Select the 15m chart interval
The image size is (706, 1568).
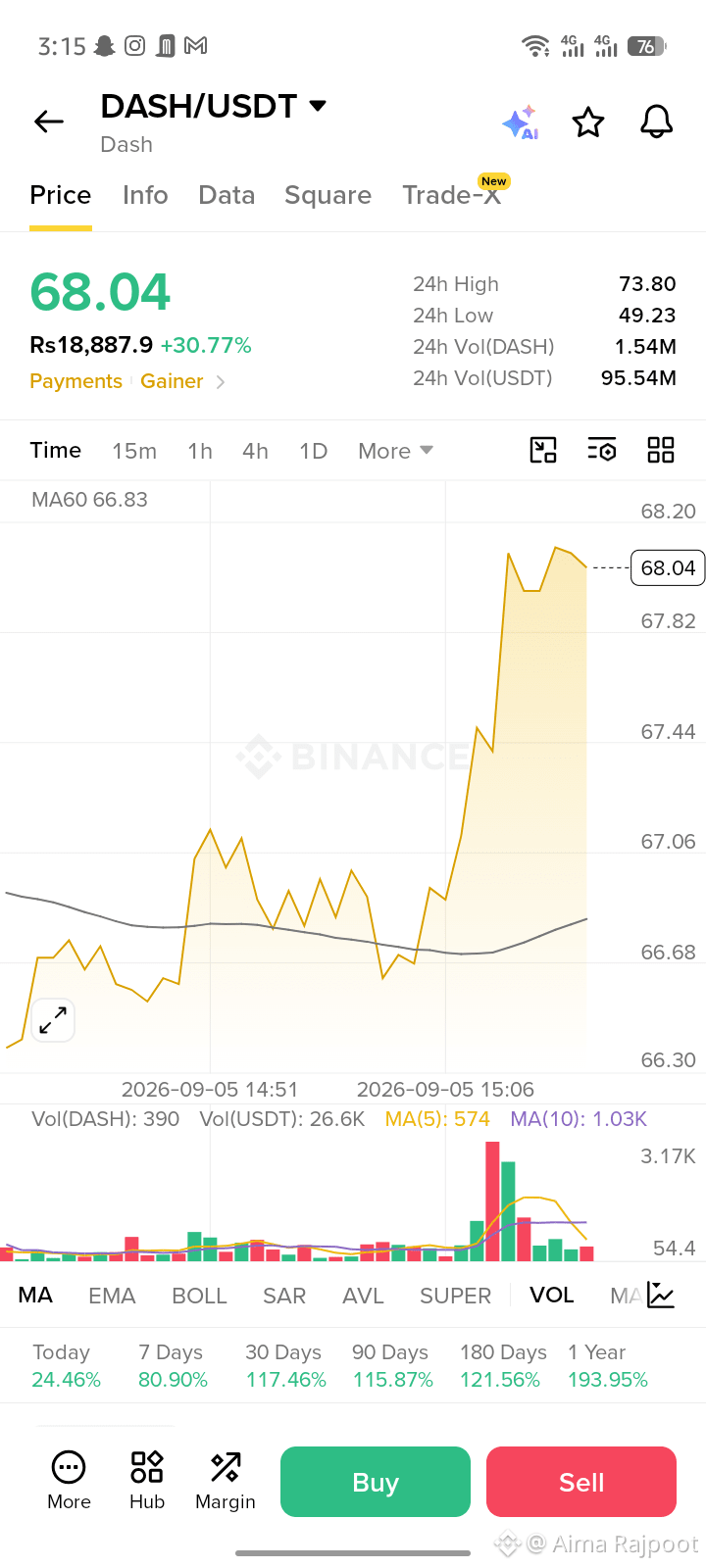pyautogui.click(x=134, y=451)
